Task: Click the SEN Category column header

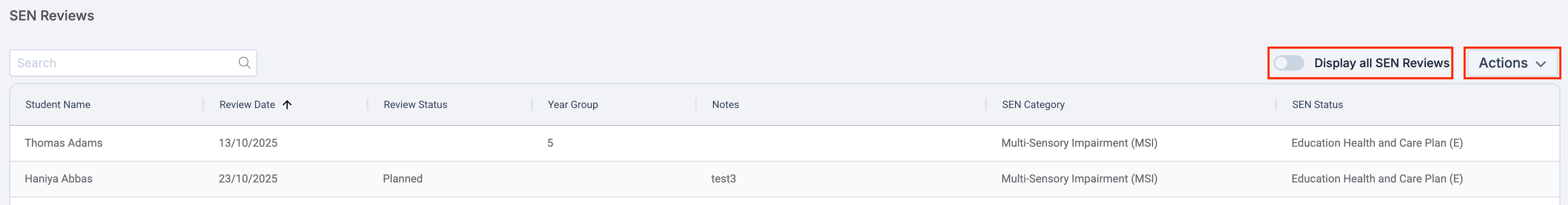Action: coord(1033,105)
